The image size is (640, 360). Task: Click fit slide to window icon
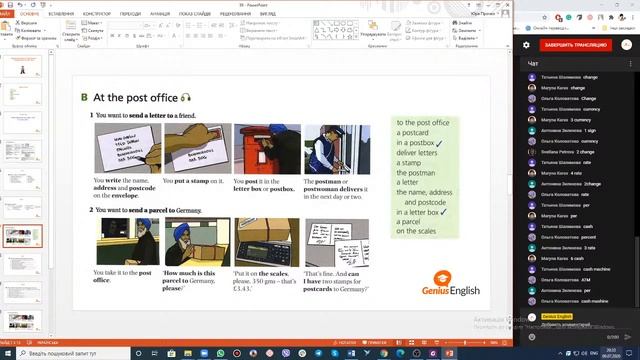pyautogui.click(x=504, y=342)
